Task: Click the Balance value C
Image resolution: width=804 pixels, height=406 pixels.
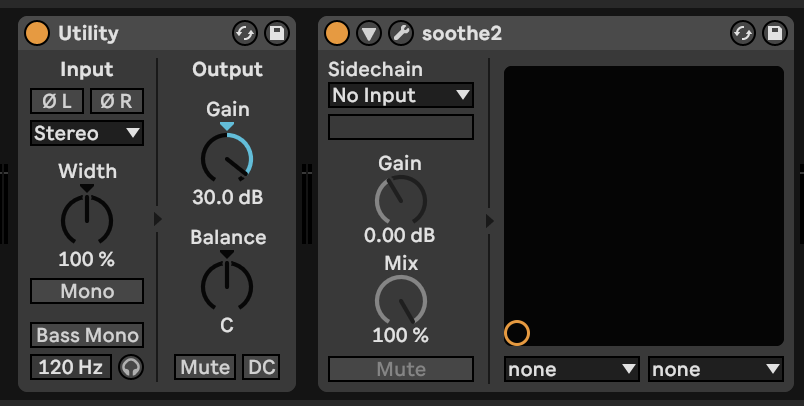Action: coord(227,325)
